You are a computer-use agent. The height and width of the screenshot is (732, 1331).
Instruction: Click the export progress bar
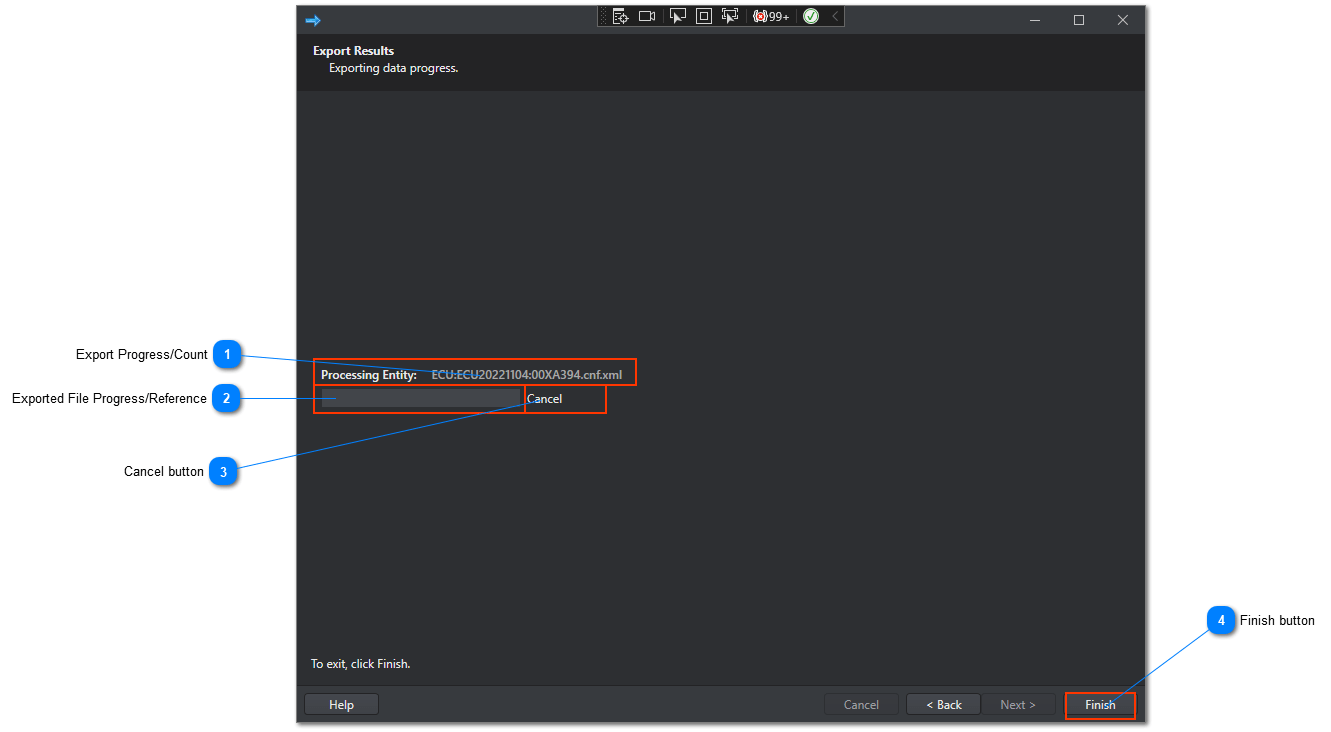tap(420, 398)
